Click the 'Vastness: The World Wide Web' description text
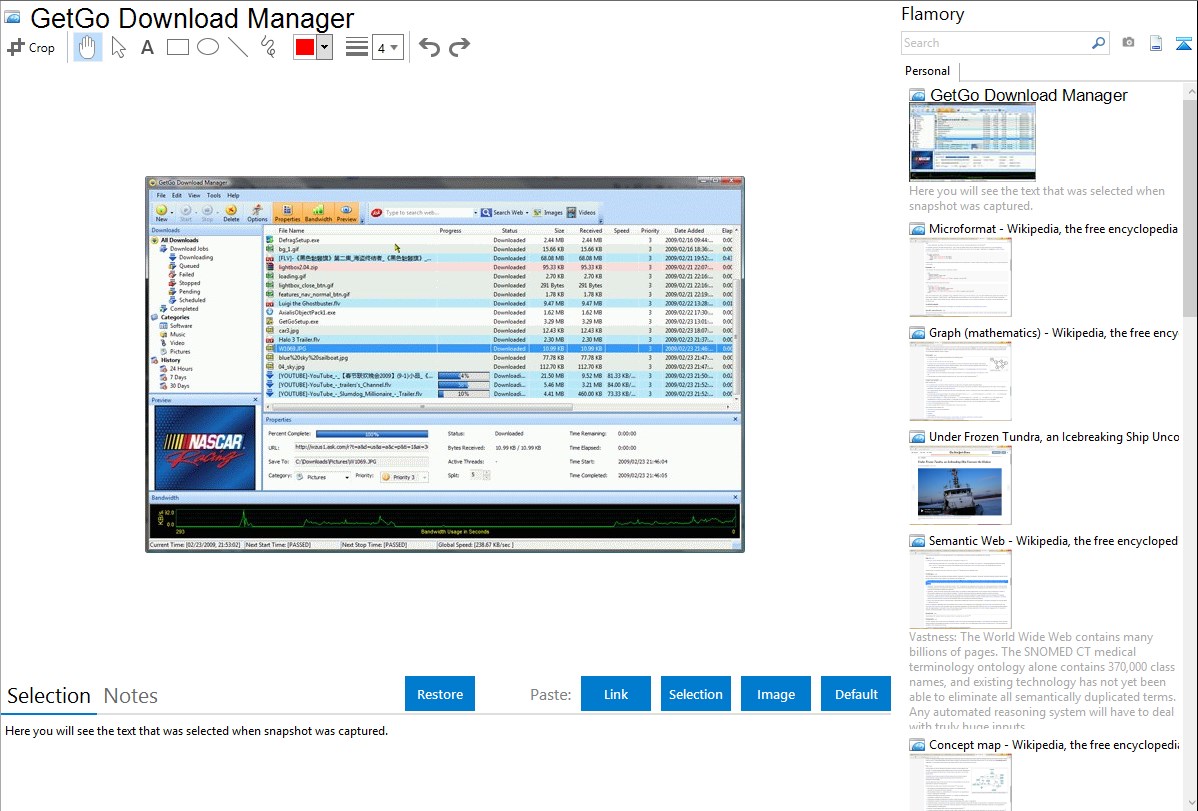This screenshot has width=1198, height=811. point(1042,681)
